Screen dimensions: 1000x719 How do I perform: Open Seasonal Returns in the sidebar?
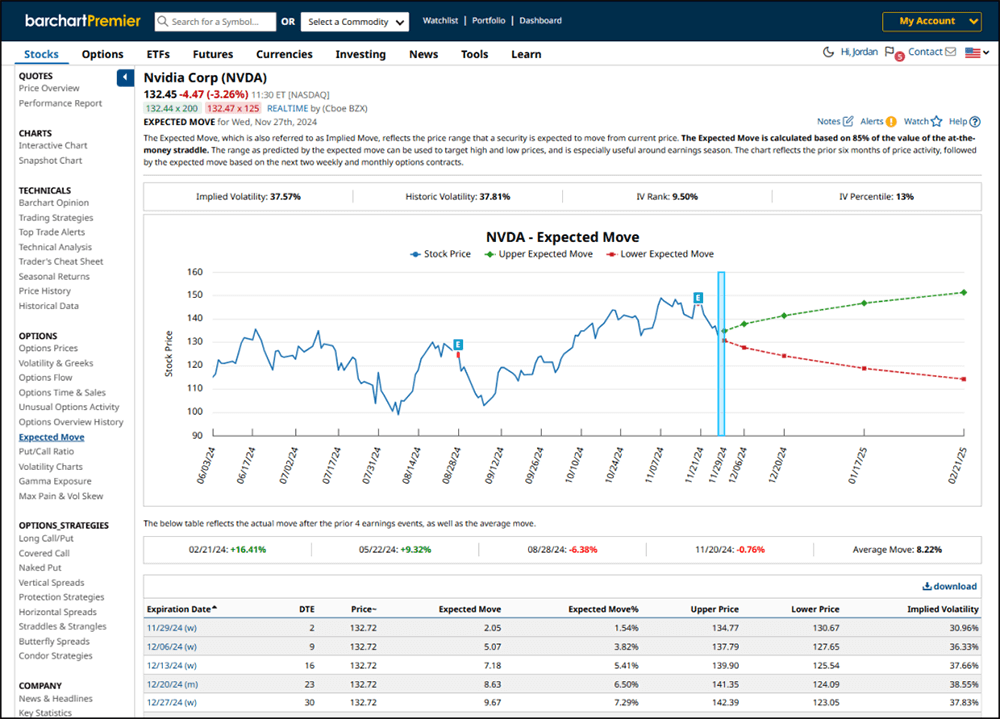click(54, 276)
